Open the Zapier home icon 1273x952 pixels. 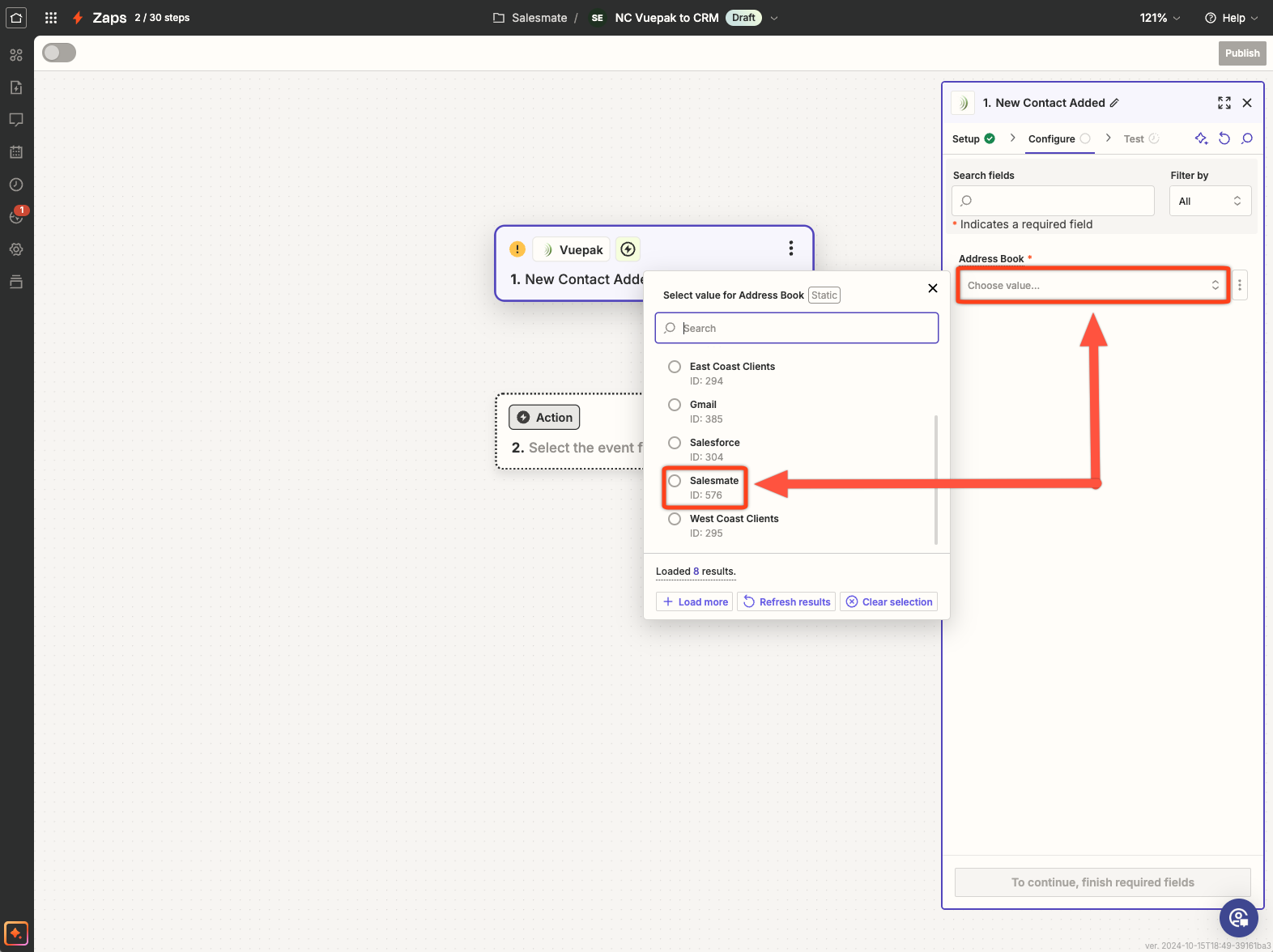(16, 17)
